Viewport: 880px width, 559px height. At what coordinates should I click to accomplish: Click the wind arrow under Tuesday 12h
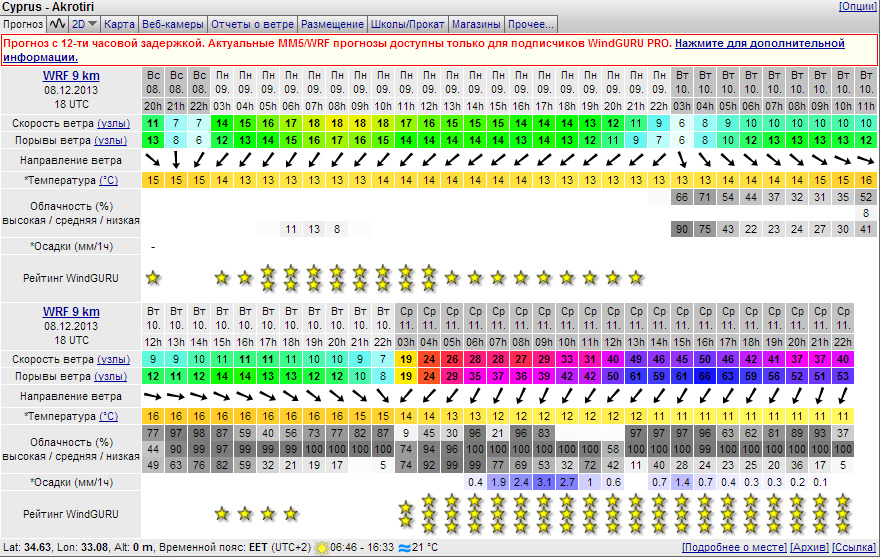(153, 396)
